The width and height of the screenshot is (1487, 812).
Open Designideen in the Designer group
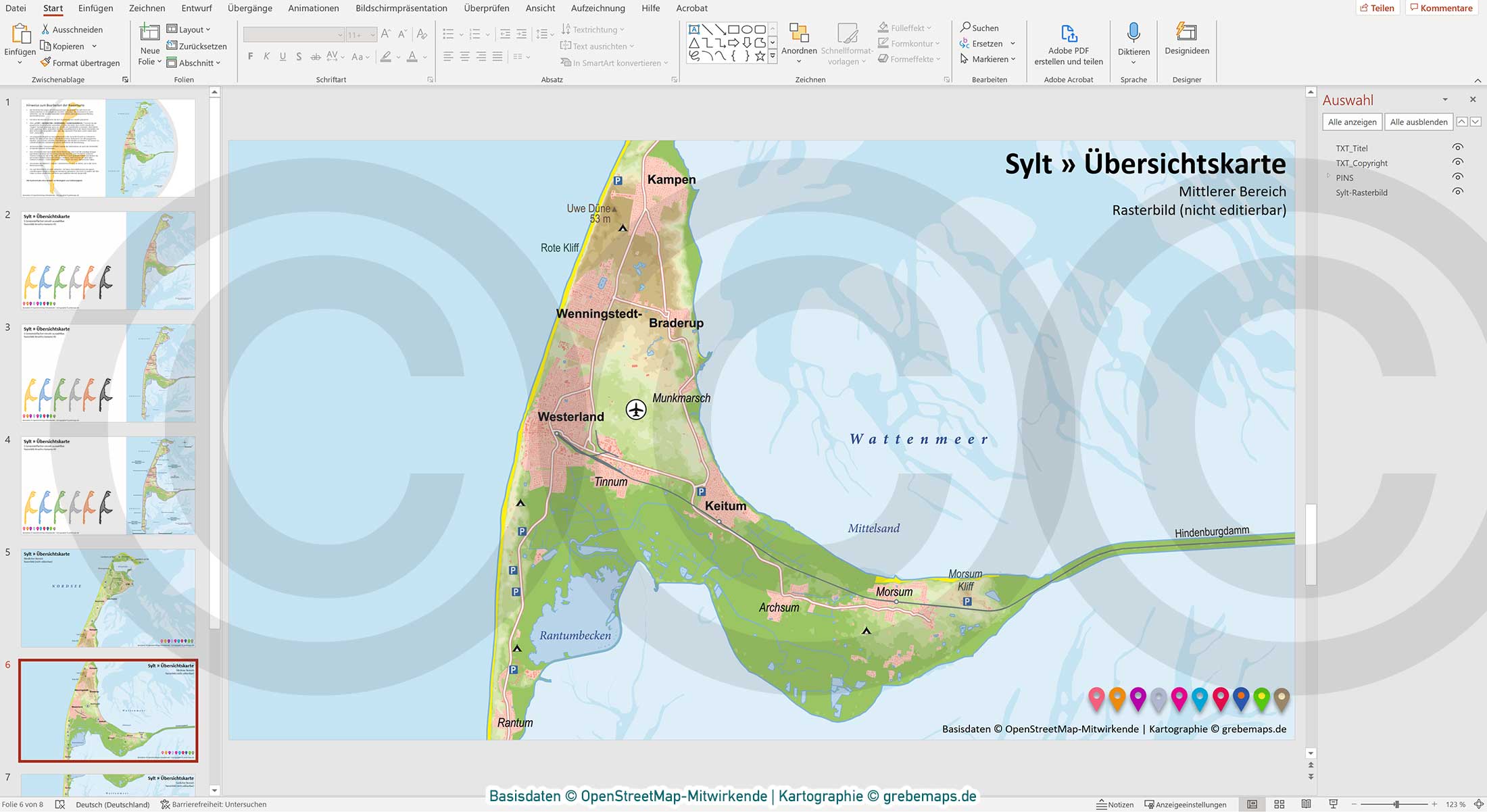[1186, 41]
